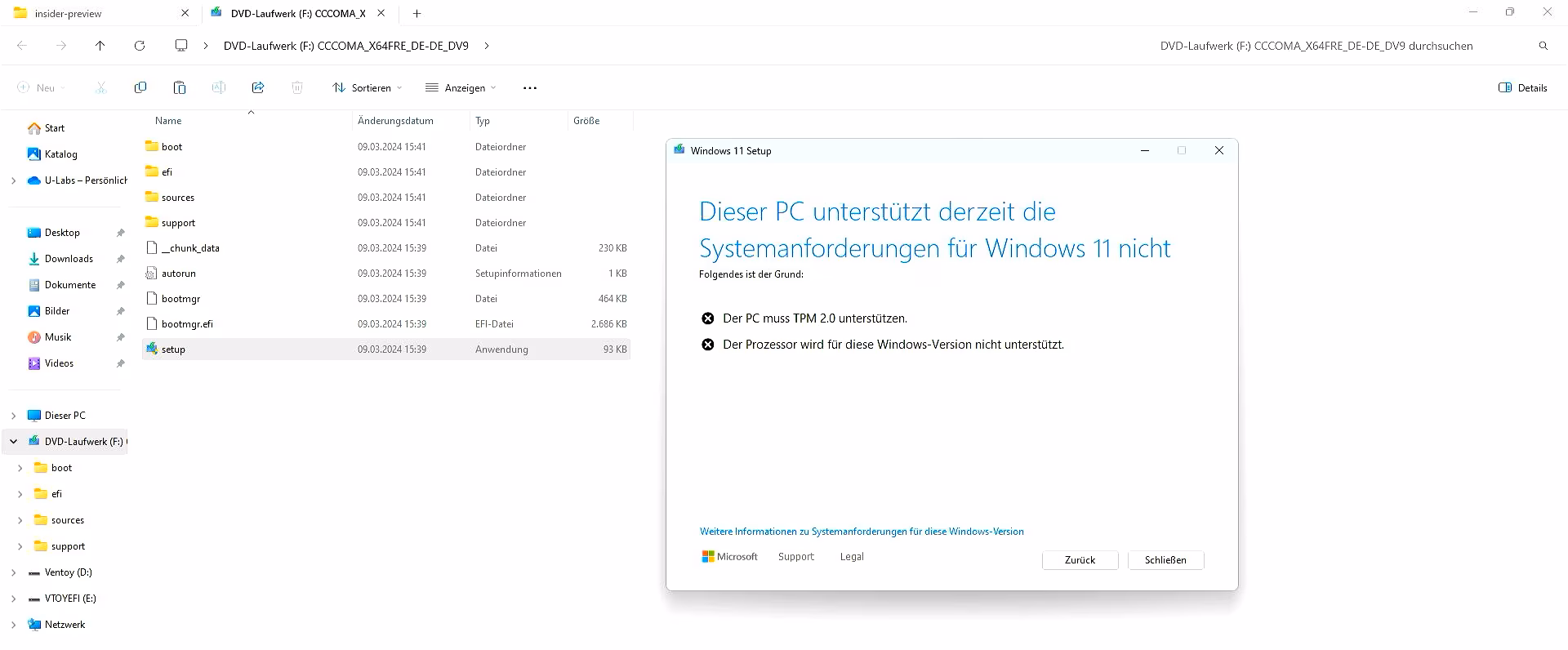The height and width of the screenshot is (650, 1568).
Task: Click the copy icon in toolbar
Action: 140,87
